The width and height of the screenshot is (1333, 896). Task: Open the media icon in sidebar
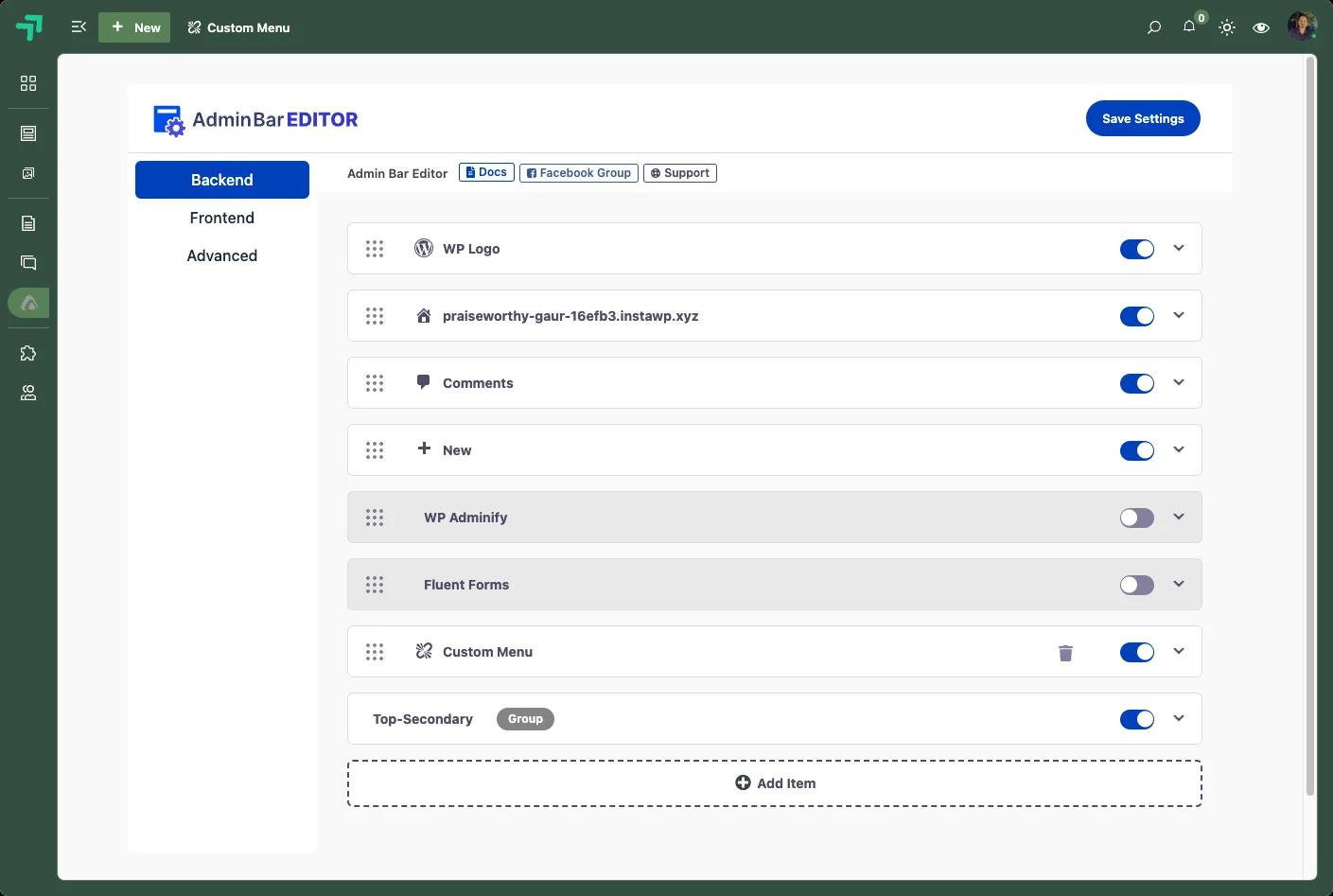[28, 173]
